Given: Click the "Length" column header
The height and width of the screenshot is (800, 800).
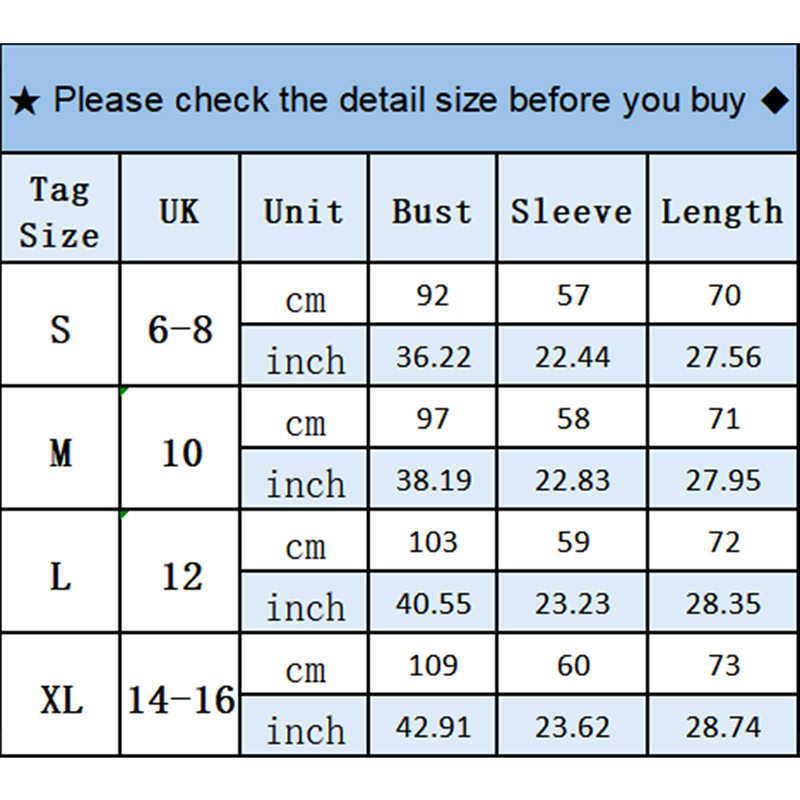Looking at the screenshot, I should click(x=722, y=211).
